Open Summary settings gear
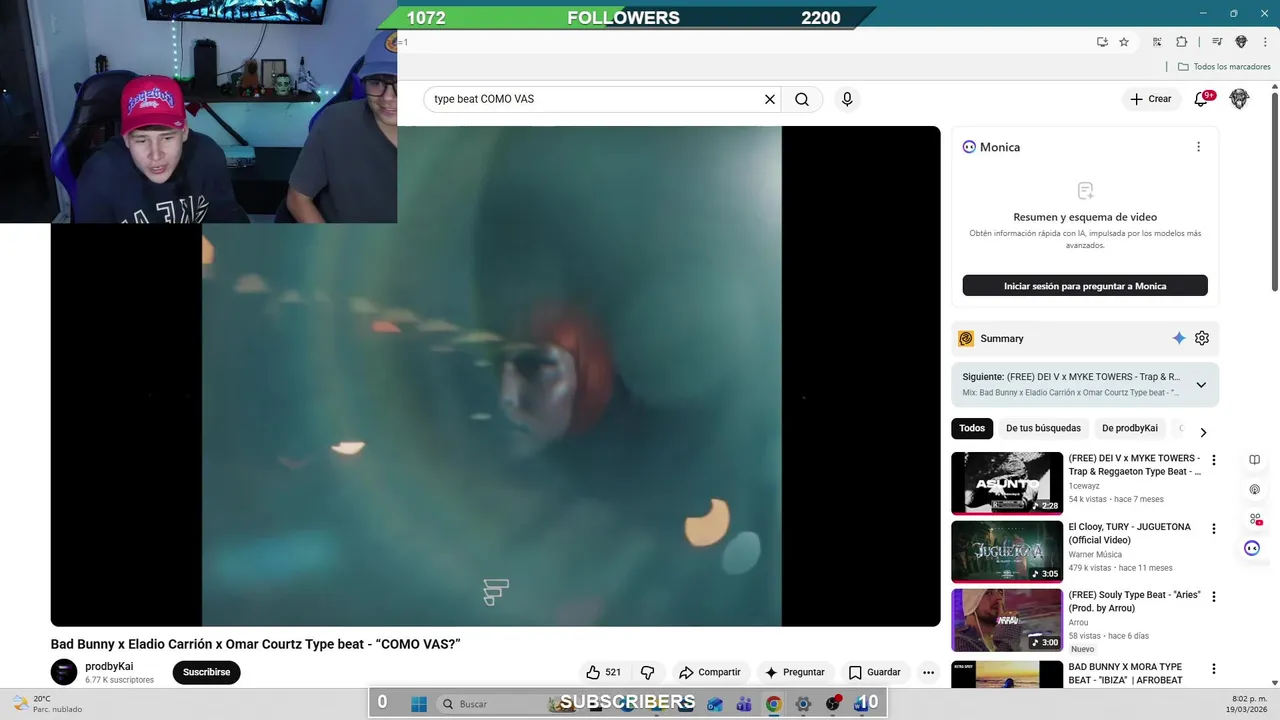The width and height of the screenshot is (1280, 720). click(1202, 338)
